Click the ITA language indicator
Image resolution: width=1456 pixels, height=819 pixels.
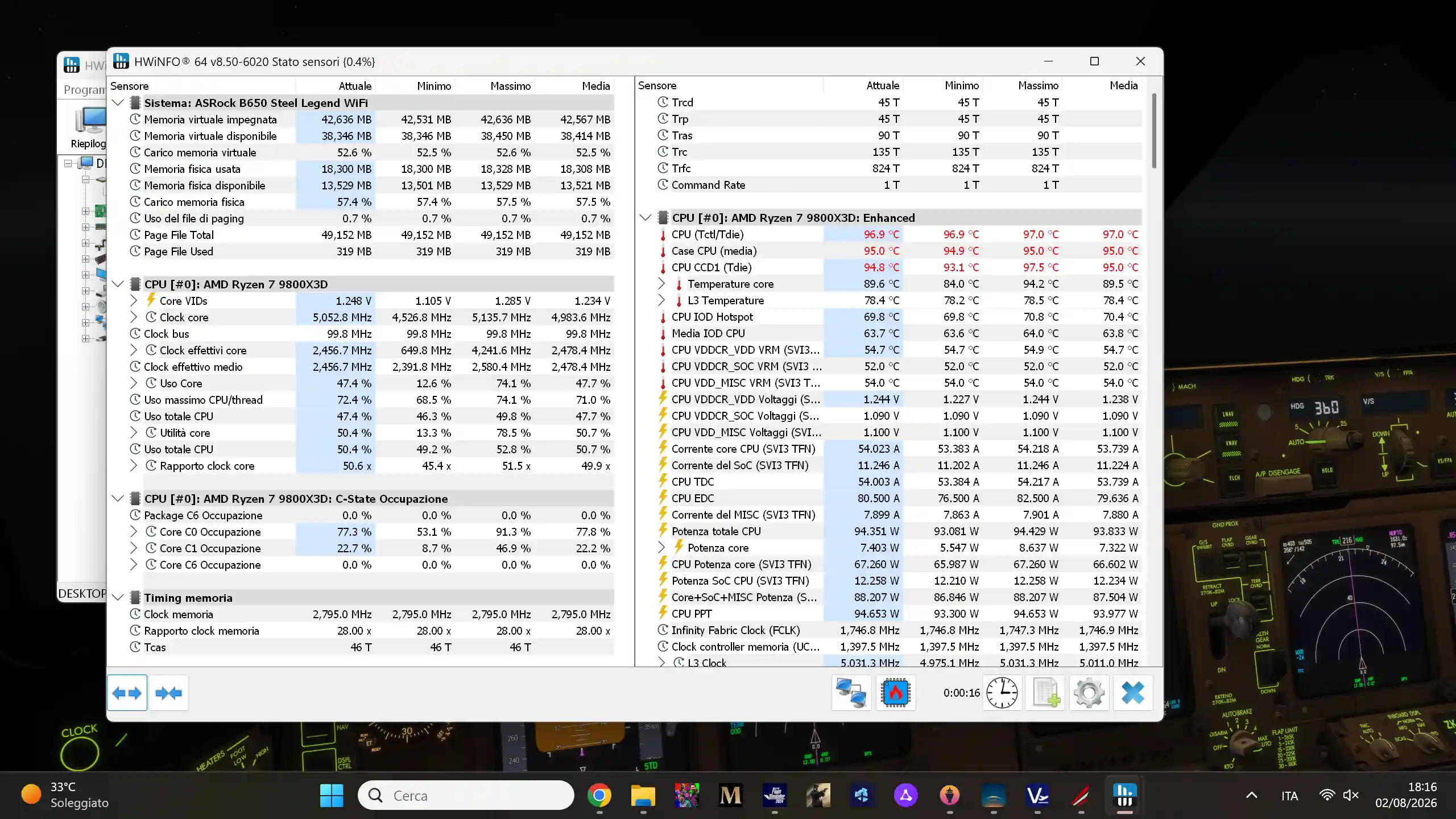(x=1289, y=796)
